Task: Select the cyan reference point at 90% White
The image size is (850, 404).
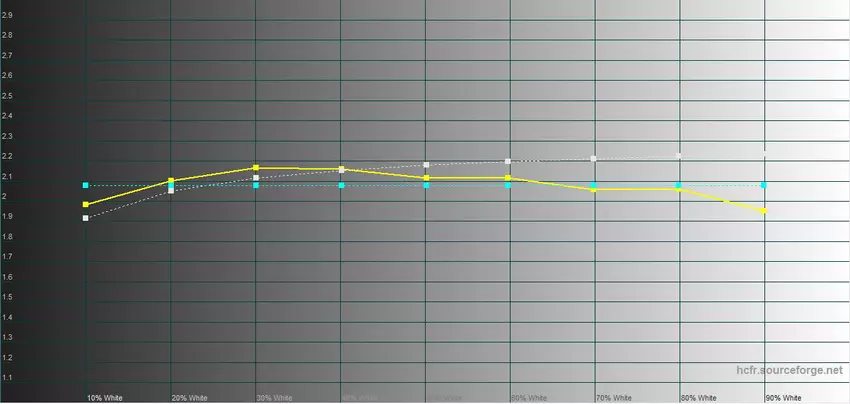Action: (765, 185)
